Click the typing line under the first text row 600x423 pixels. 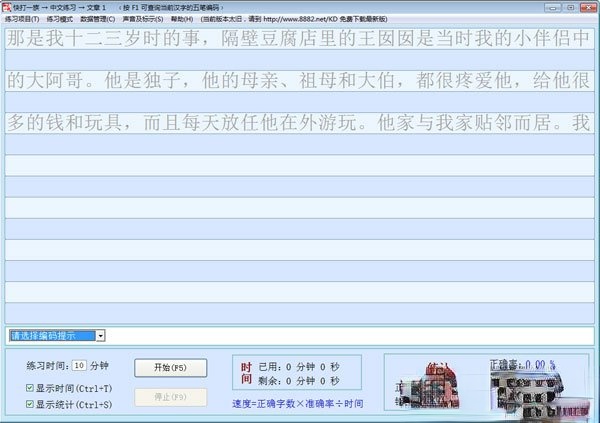coord(300,59)
